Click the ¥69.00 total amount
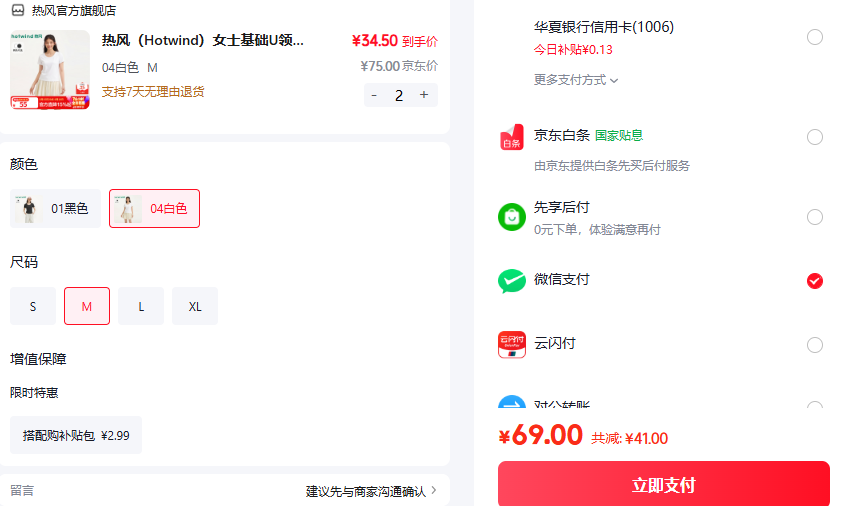The height and width of the screenshot is (506, 848). click(x=541, y=435)
